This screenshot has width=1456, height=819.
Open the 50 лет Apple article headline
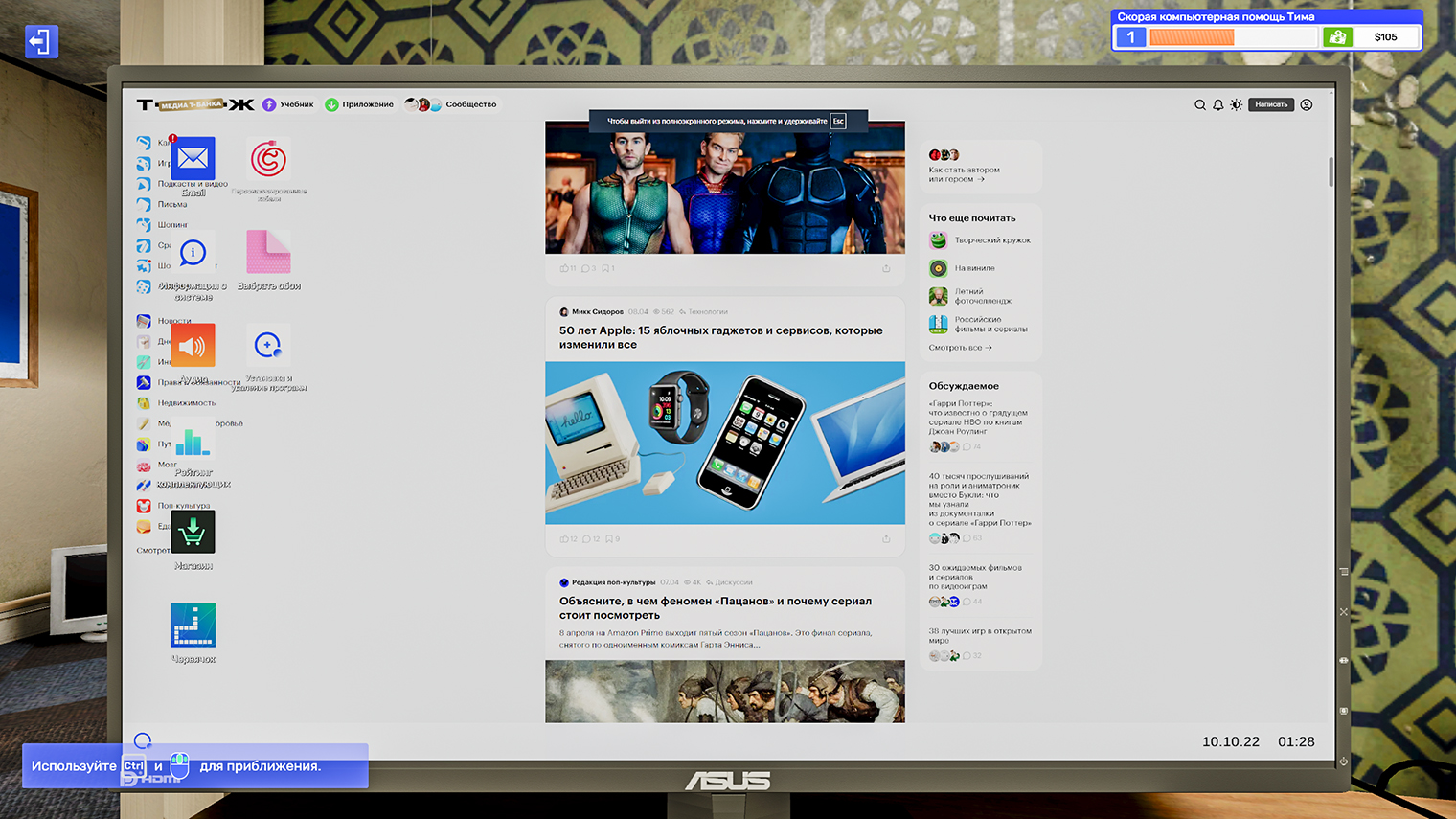pyautogui.click(x=721, y=337)
